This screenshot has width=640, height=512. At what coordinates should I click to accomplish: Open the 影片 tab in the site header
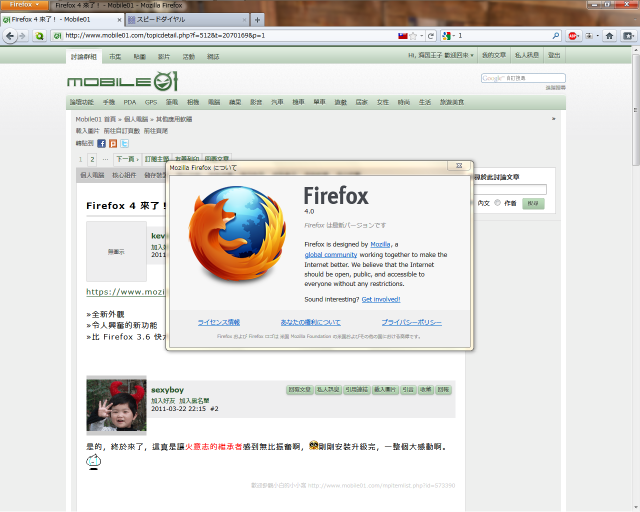164,57
